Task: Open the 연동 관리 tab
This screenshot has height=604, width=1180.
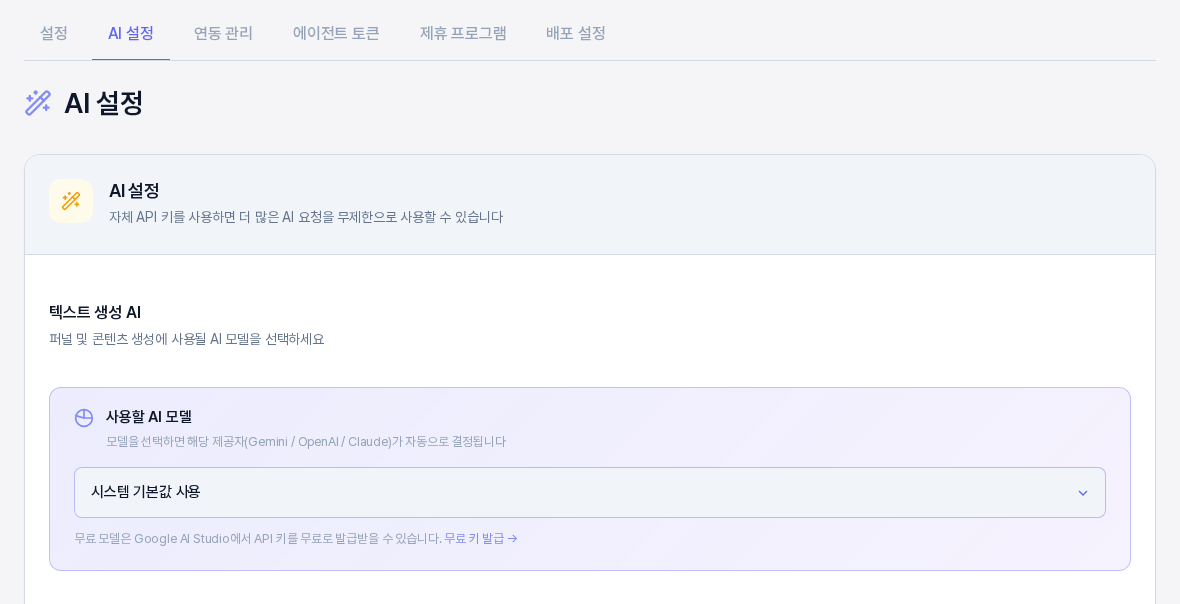Action: [224, 33]
